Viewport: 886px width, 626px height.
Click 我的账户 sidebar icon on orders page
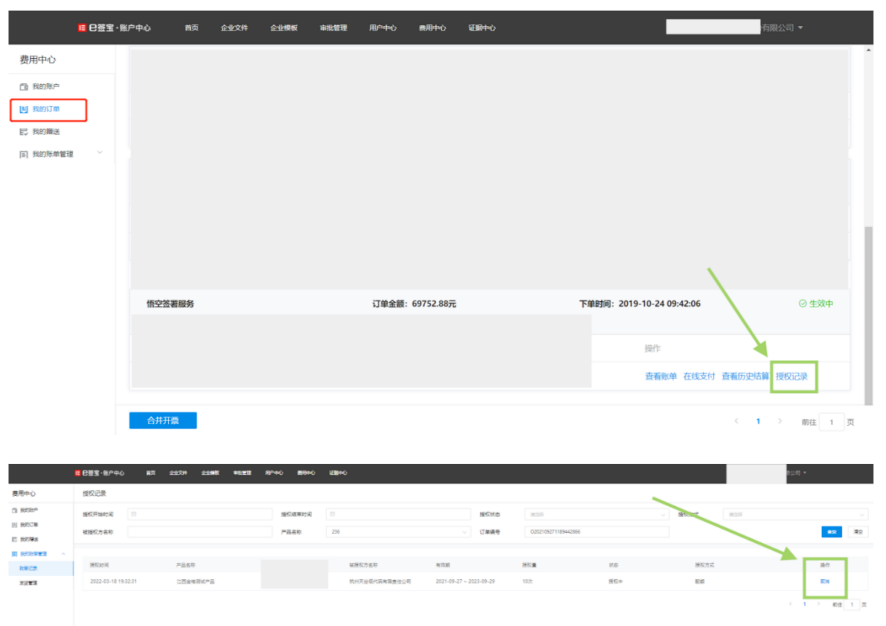click(24, 87)
